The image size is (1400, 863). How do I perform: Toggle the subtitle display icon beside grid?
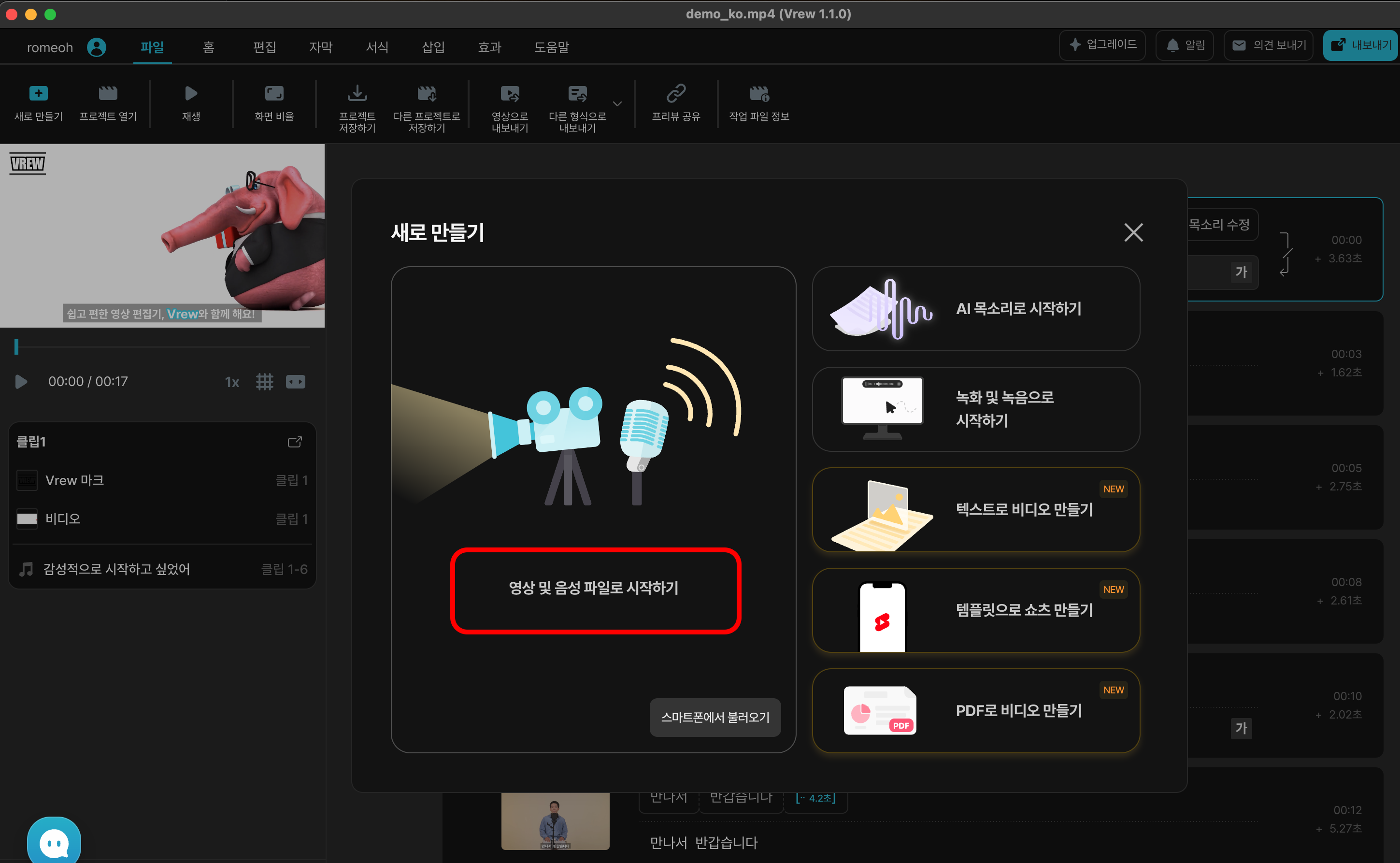point(296,382)
